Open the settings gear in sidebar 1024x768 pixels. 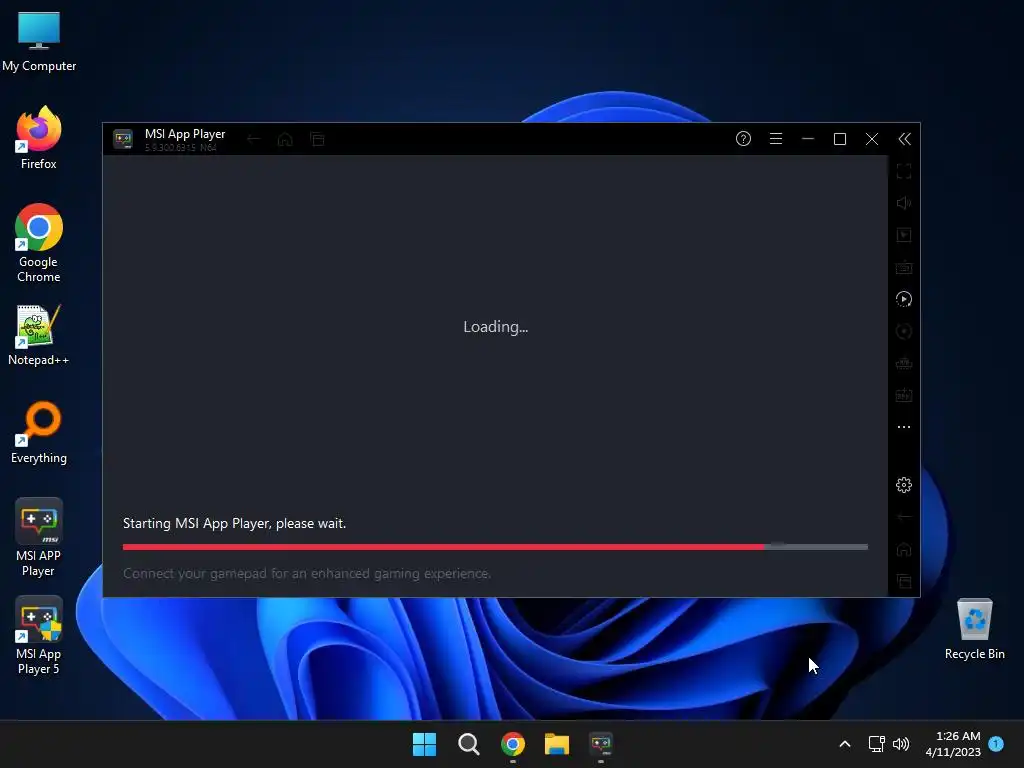click(x=904, y=485)
